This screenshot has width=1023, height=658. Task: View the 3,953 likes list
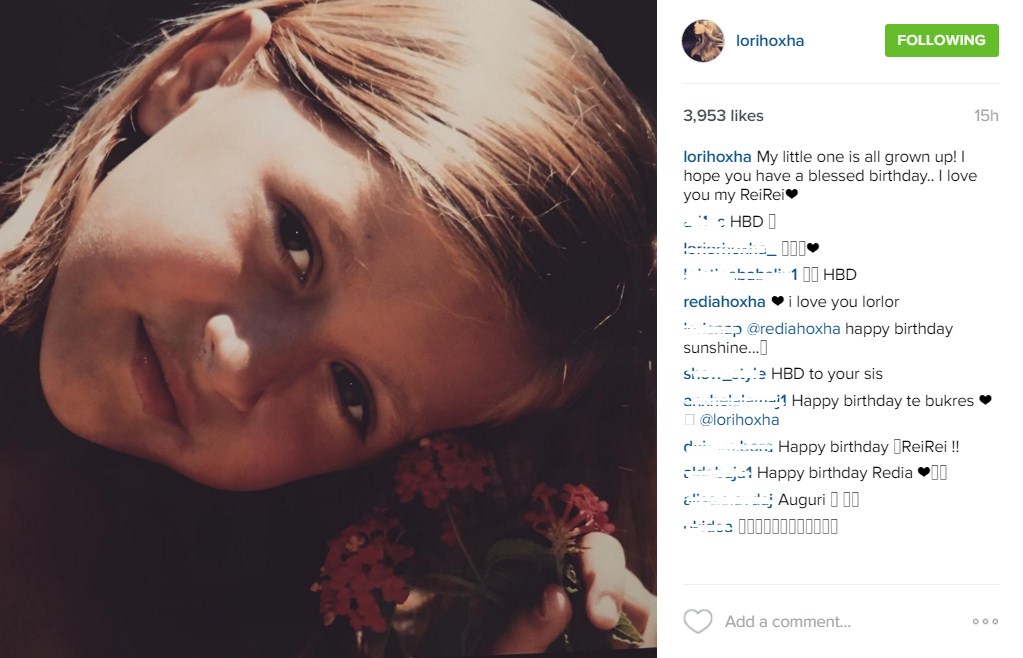tap(723, 115)
